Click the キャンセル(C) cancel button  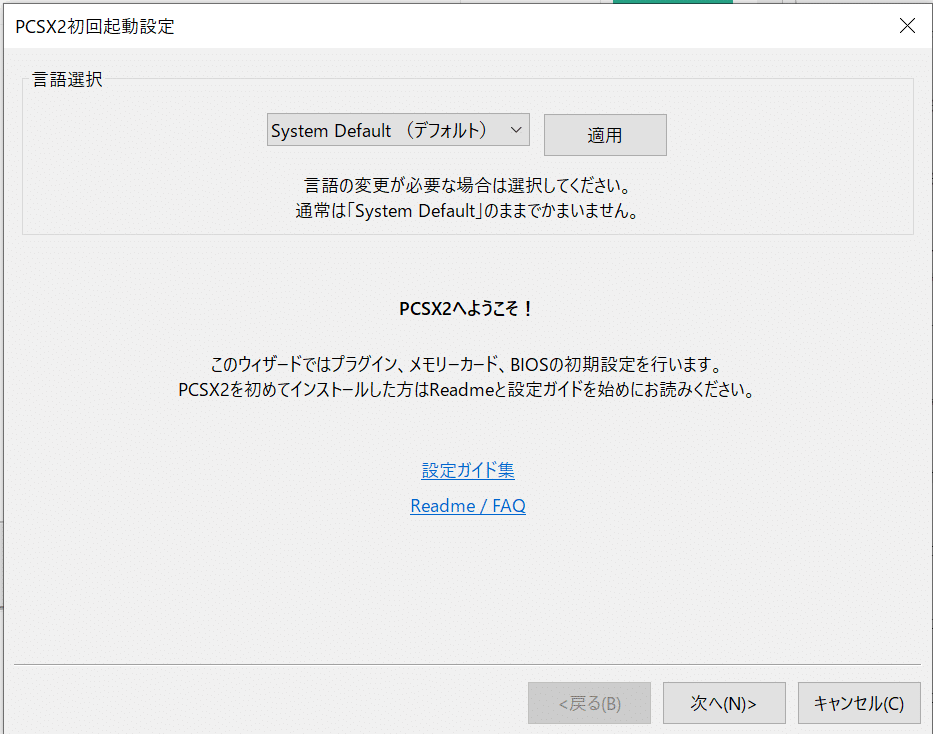pyautogui.click(x=859, y=703)
